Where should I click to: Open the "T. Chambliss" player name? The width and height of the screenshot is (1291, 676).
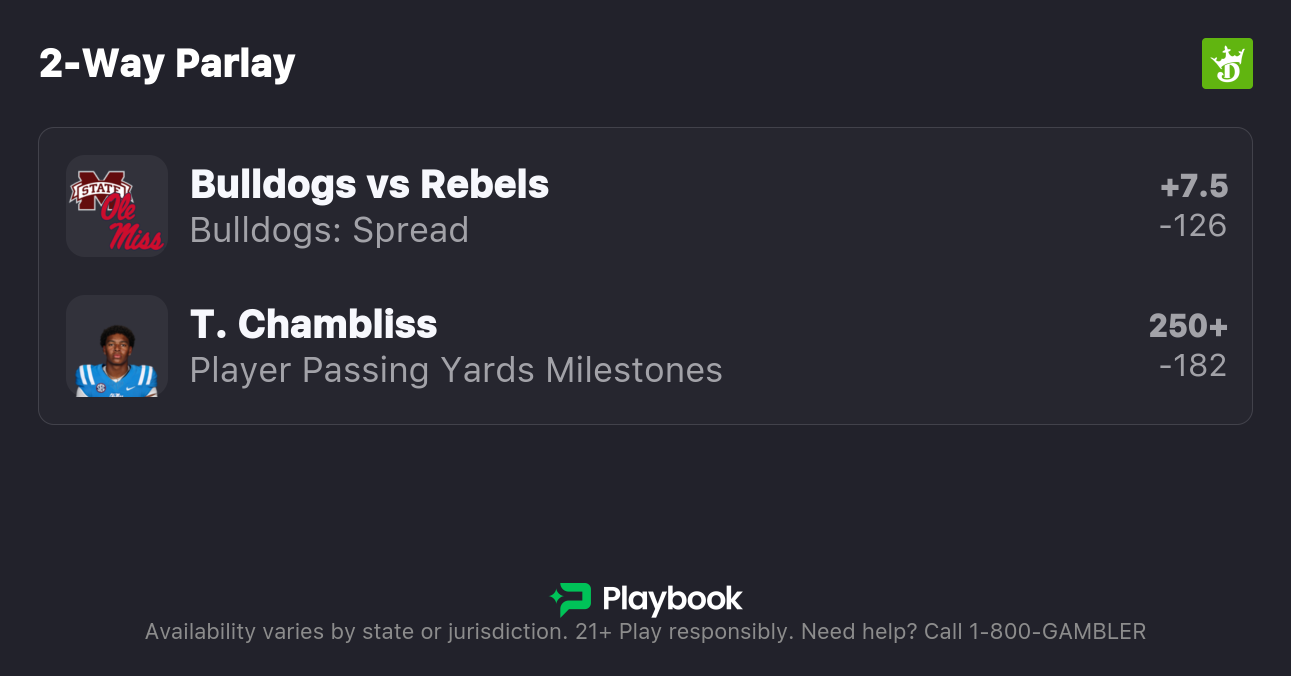(313, 324)
